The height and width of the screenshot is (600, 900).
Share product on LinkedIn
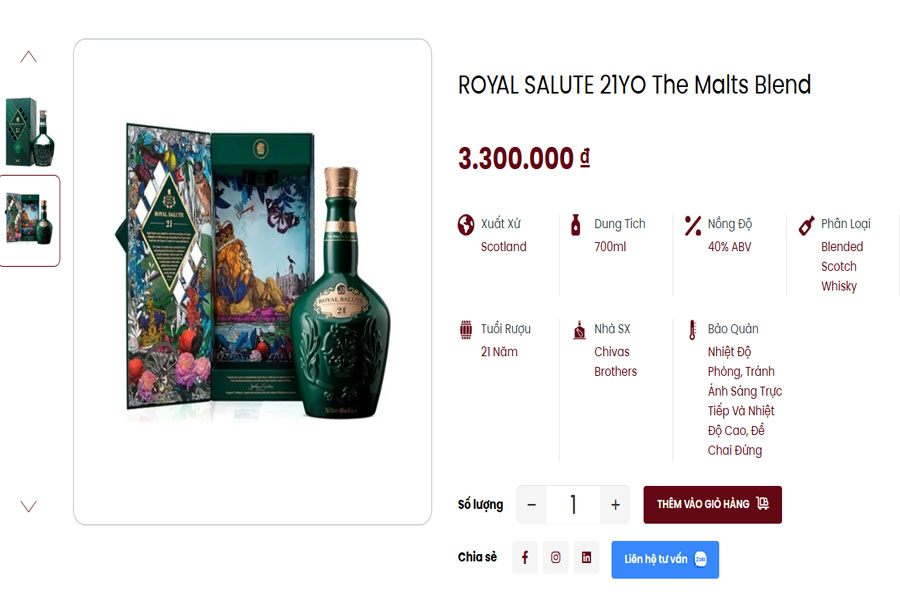[x=586, y=558]
